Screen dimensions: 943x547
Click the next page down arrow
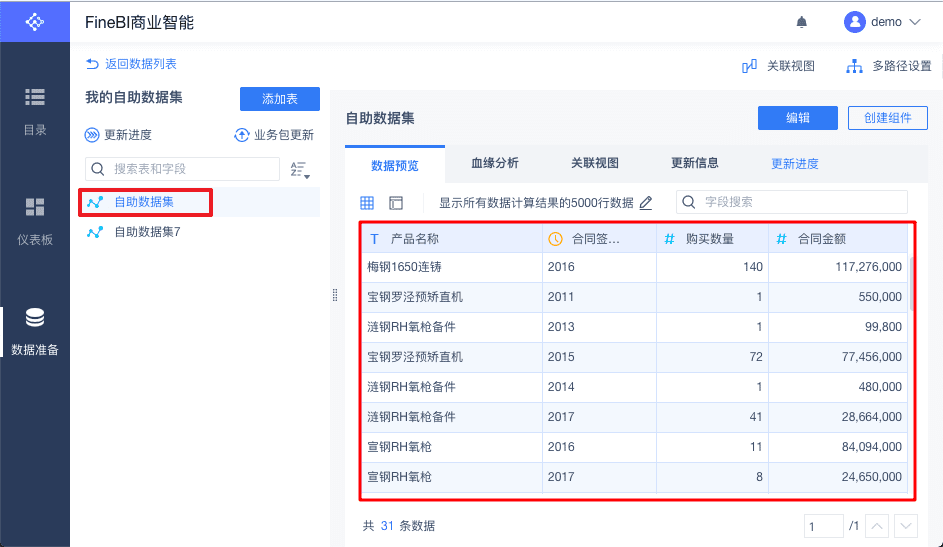(906, 526)
